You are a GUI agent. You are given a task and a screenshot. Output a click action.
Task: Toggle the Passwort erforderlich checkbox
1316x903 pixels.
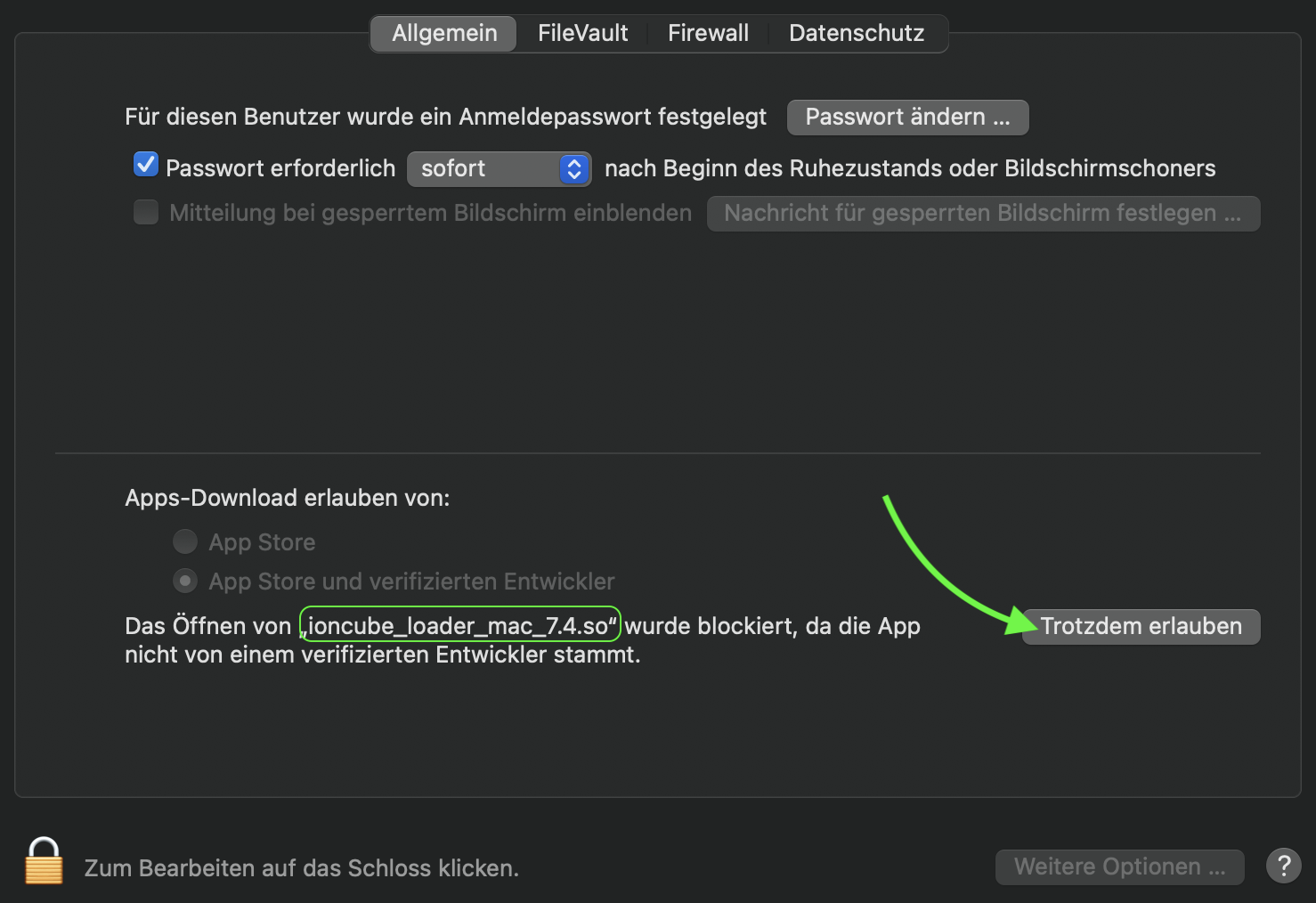point(146,166)
